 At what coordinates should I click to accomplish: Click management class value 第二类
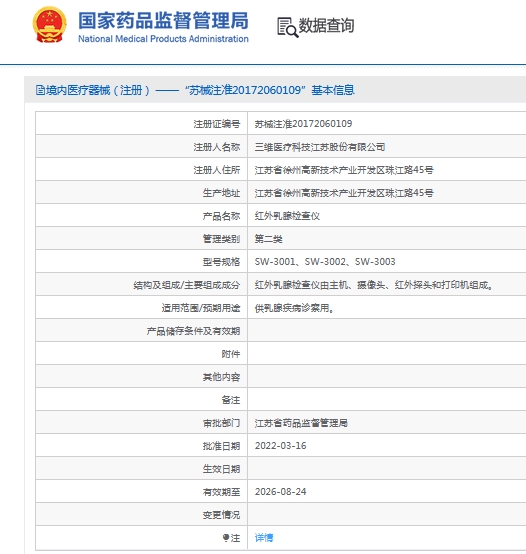click(268, 239)
